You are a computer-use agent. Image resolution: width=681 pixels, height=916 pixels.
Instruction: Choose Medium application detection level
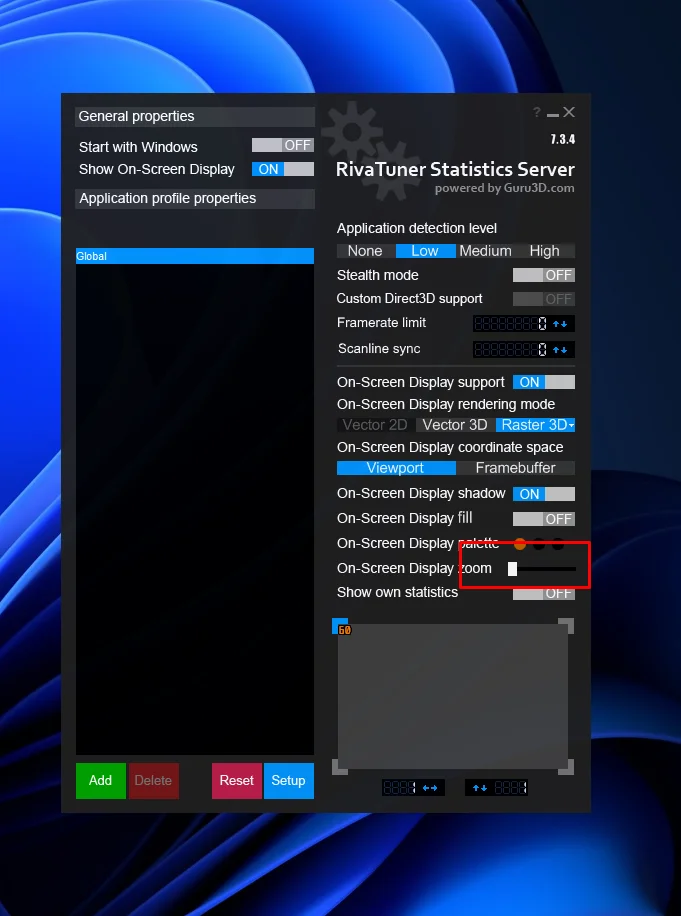[x=485, y=251]
